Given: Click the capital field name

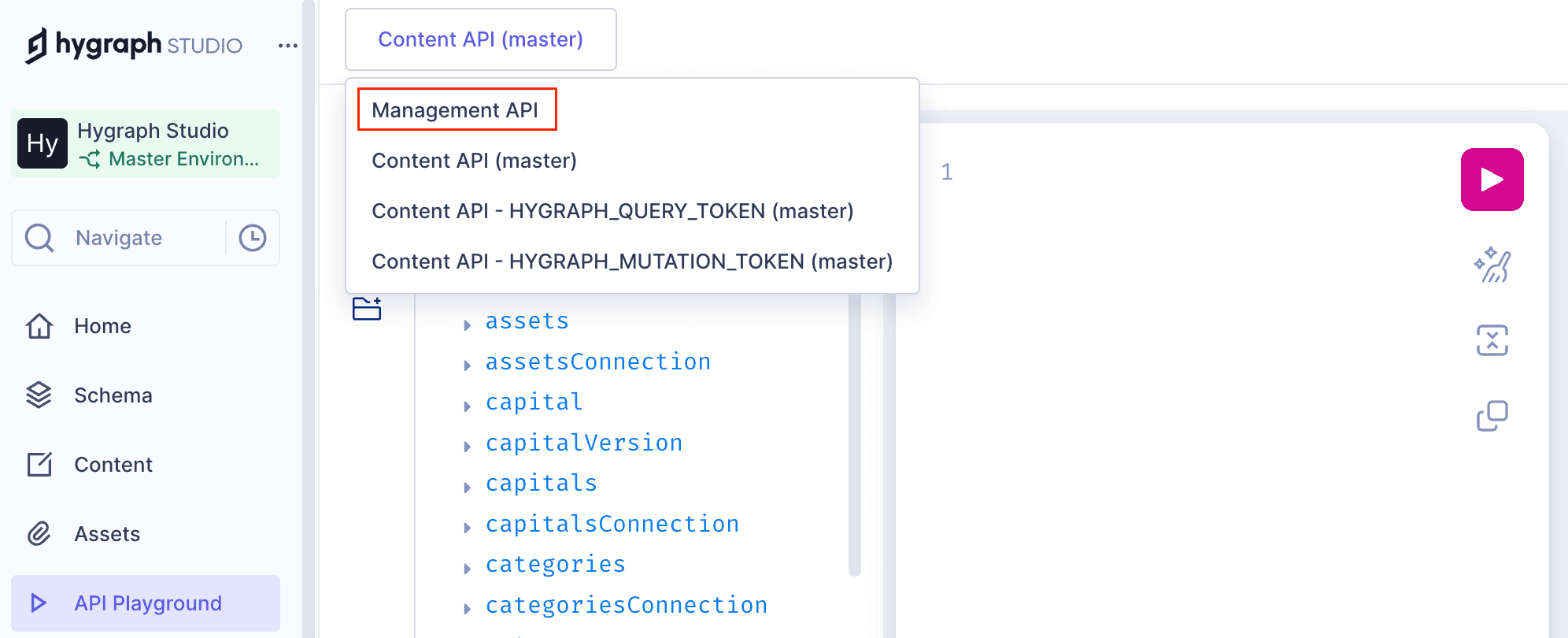Looking at the screenshot, I should (534, 402).
